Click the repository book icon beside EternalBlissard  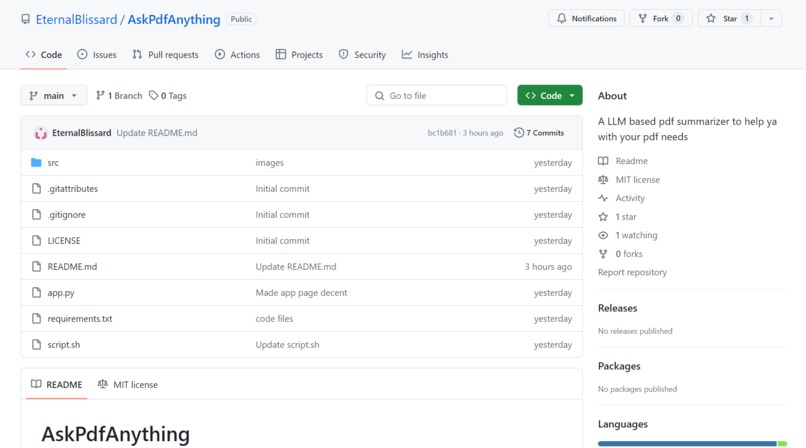click(26, 20)
